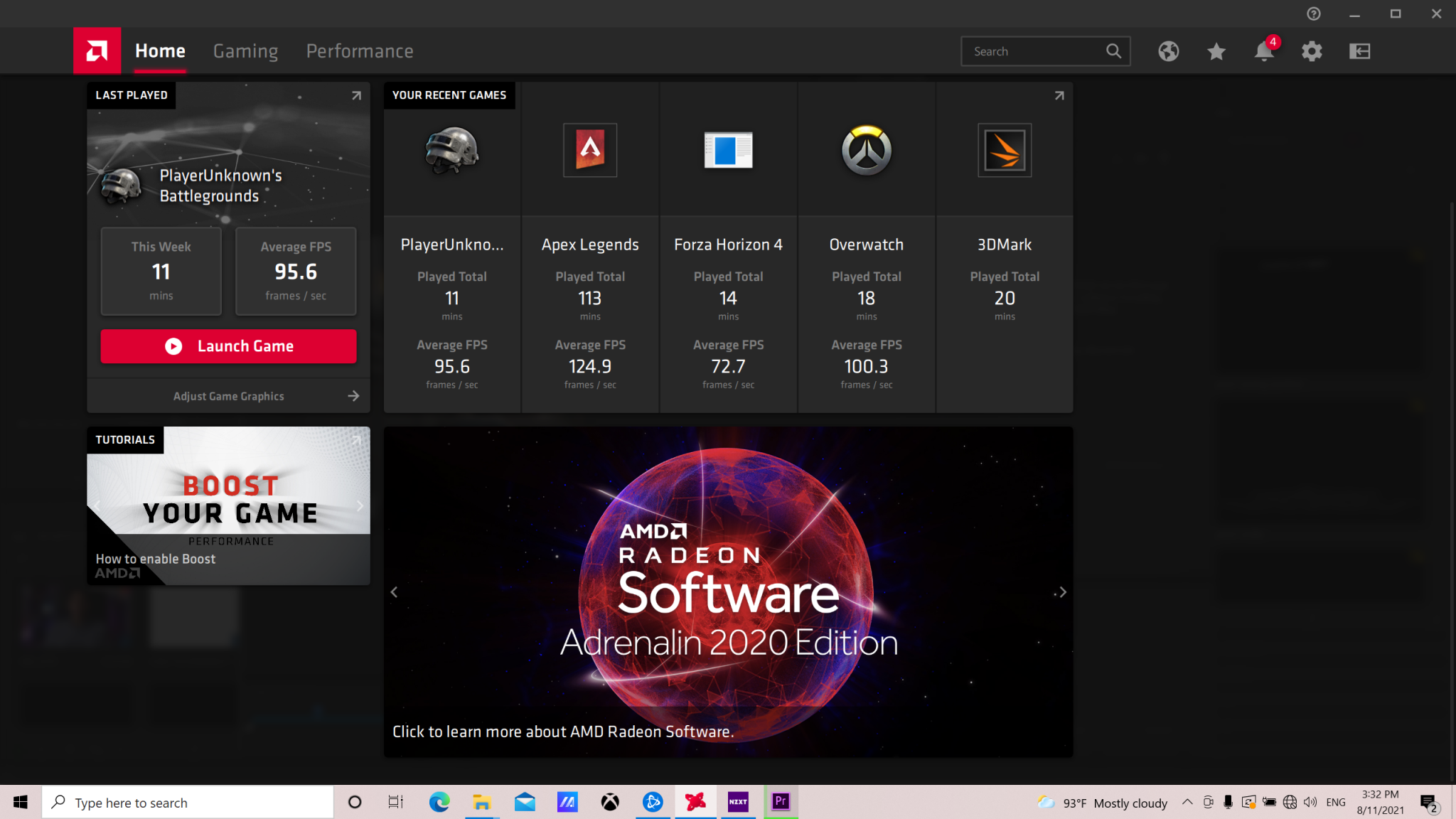Open Adjust Game Graphics link
The height and width of the screenshot is (819, 1456).
pyautogui.click(x=228, y=396)
